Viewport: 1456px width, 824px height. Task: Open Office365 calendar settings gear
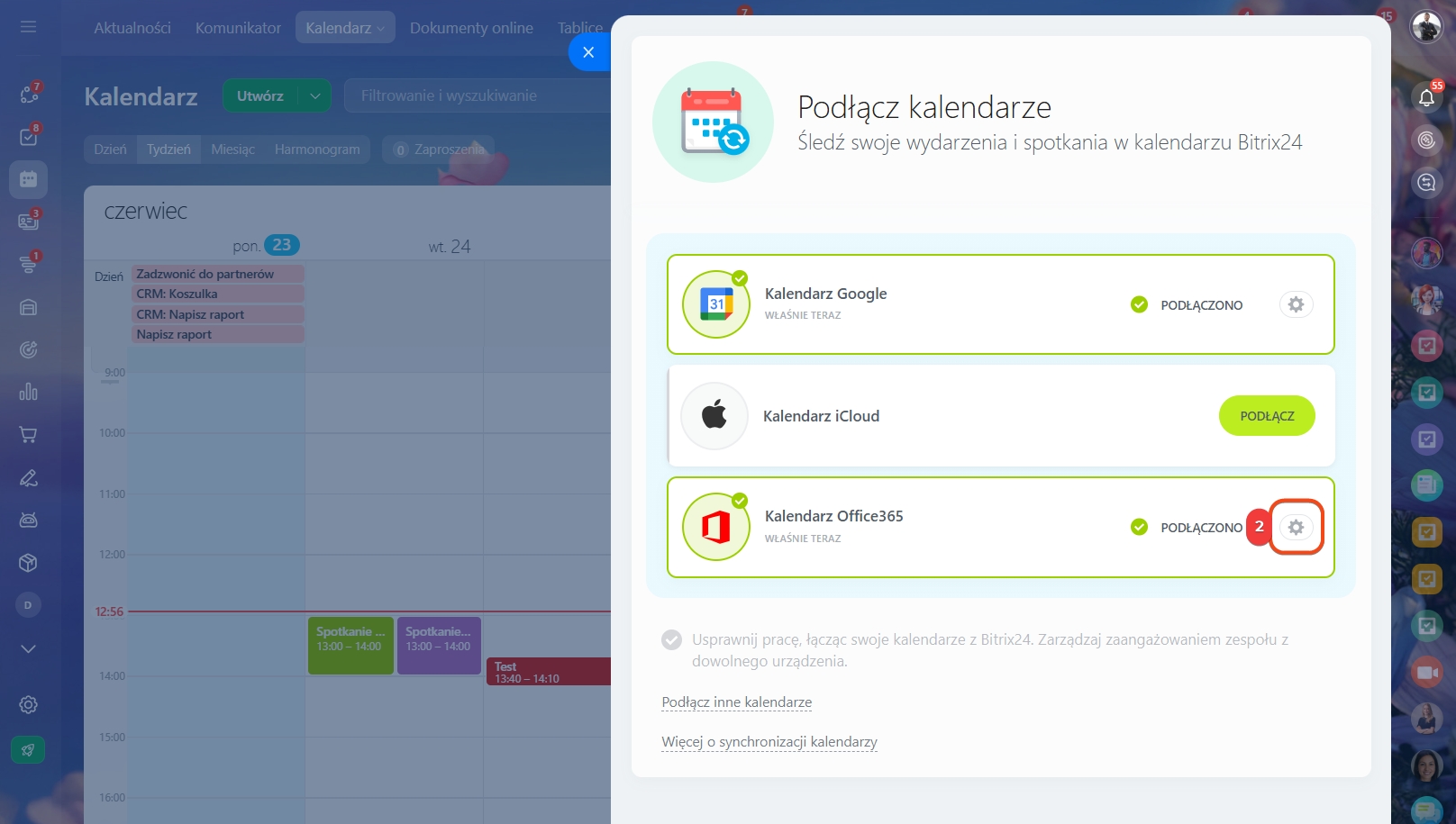[x=1296, y=527]
